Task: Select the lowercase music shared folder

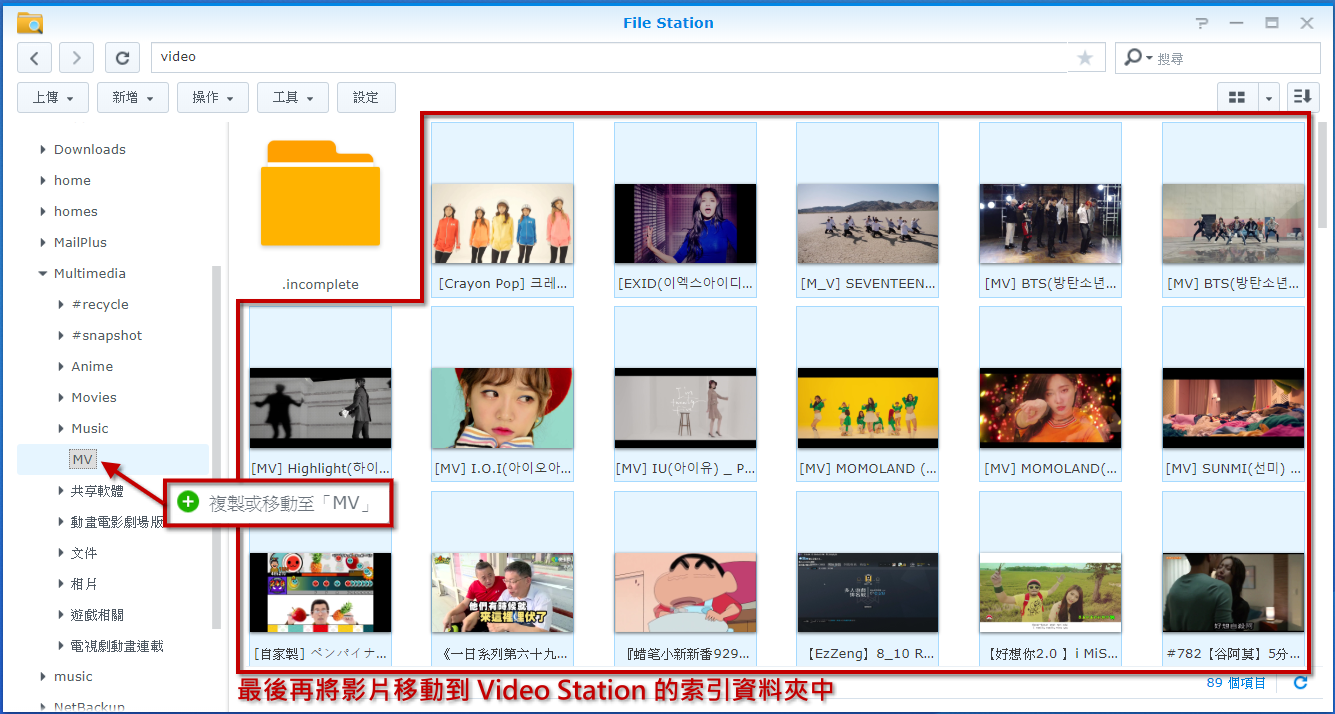Action: (x=73, y=677)
